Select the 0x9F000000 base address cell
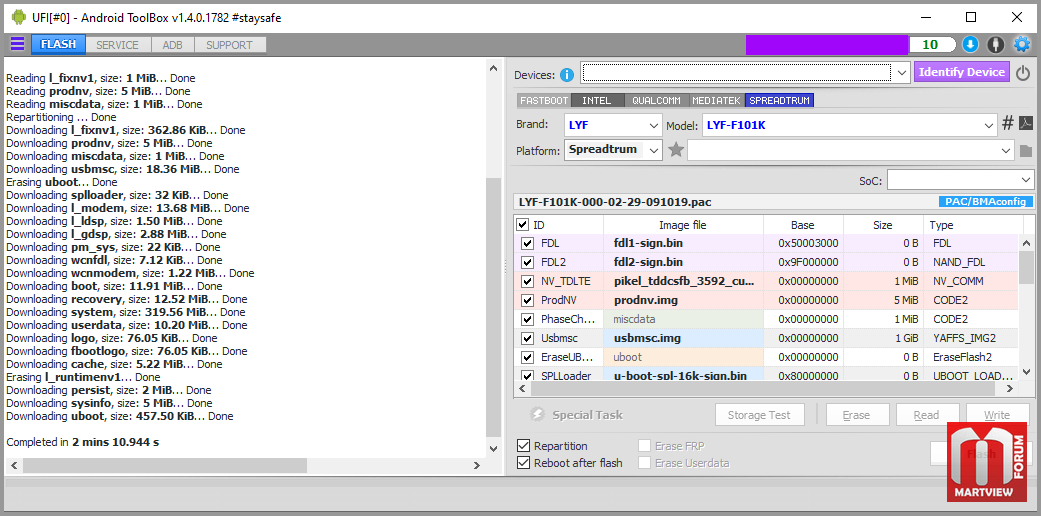 pyautogui.click(x=803, y=262)
